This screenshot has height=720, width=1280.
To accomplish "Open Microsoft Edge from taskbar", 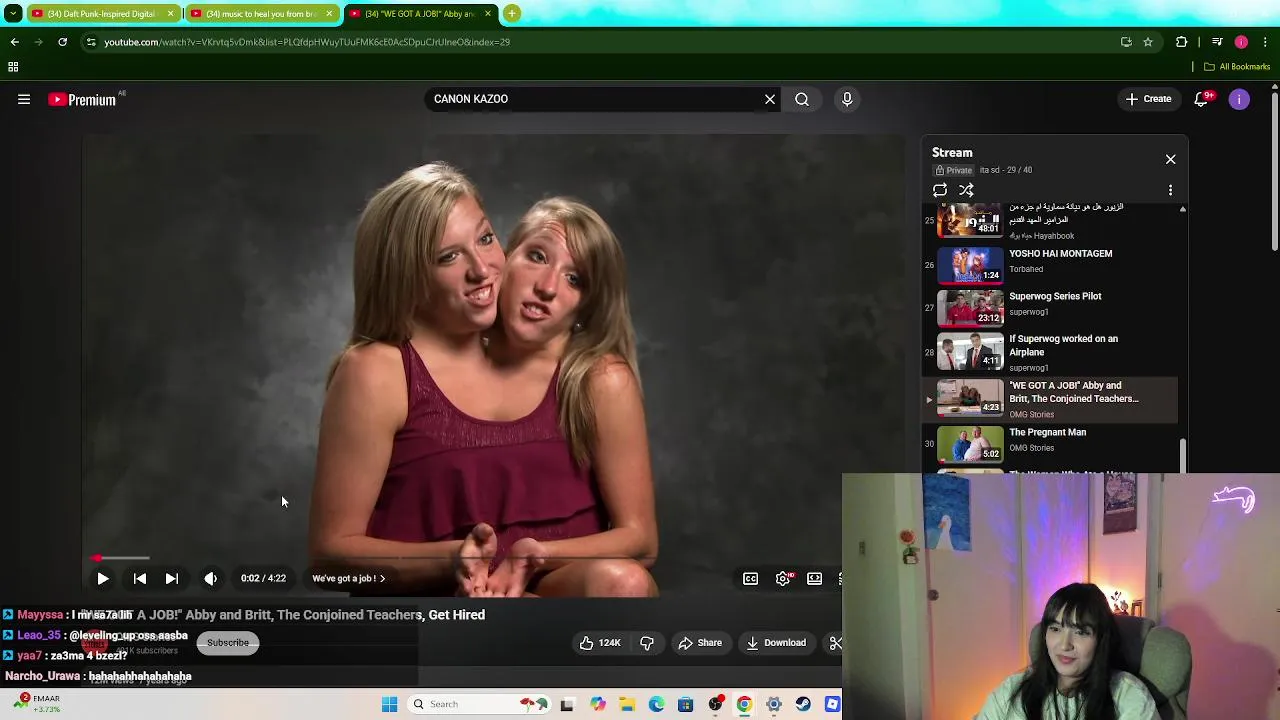I will [x=656, y=704].
